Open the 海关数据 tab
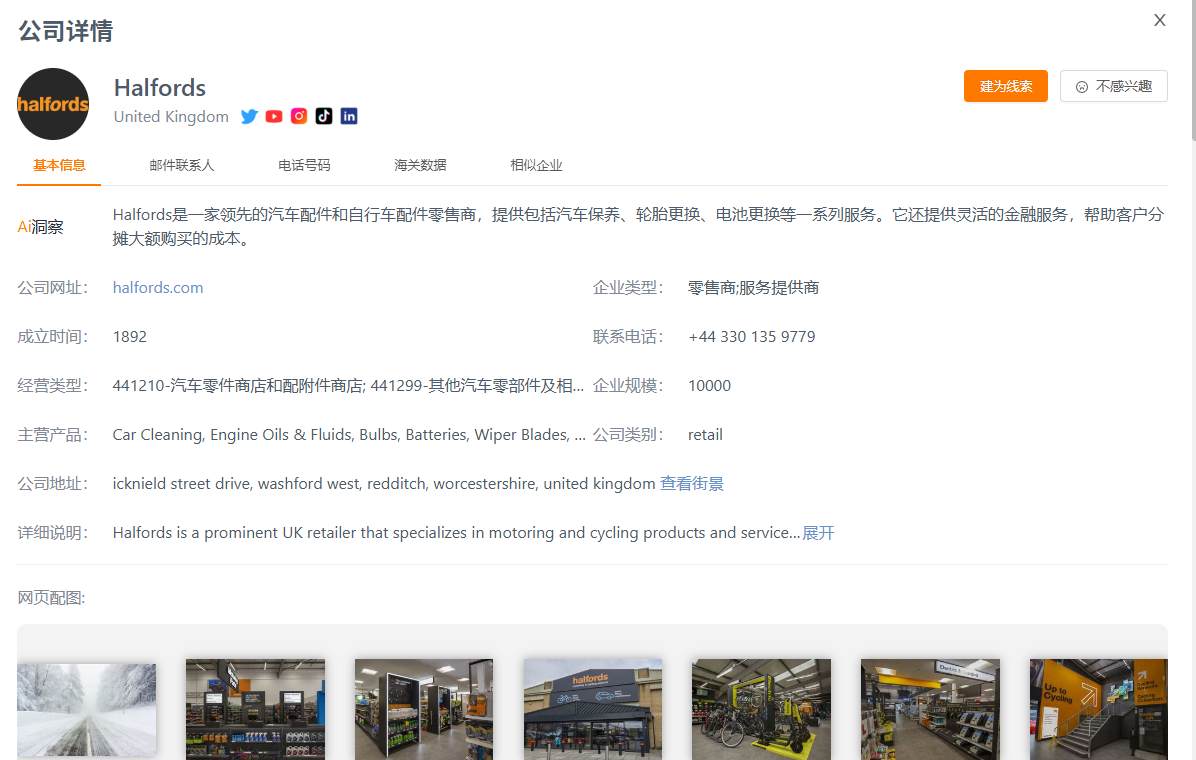The height and width of the screenshot is (760, 1196). coord(420,166)
